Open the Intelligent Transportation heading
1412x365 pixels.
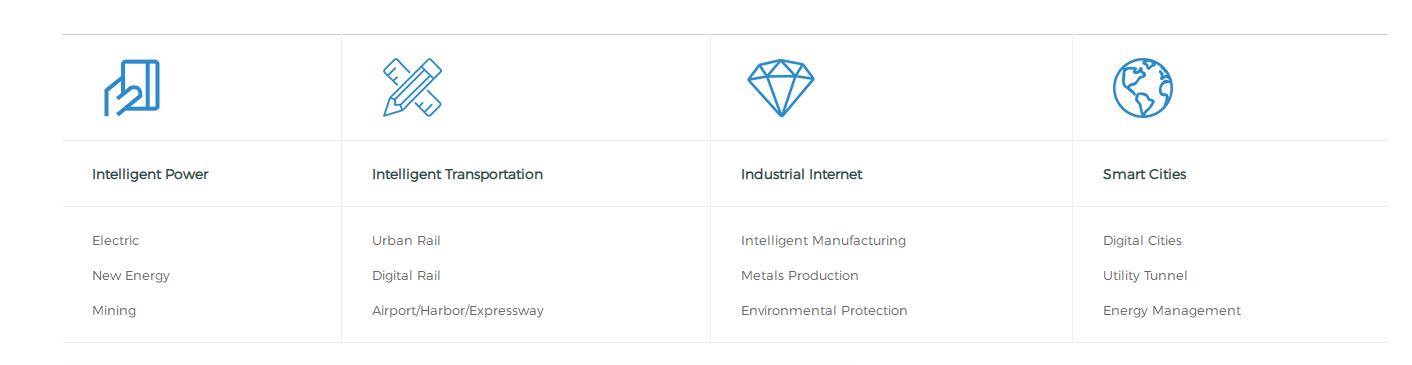(457, 174)
